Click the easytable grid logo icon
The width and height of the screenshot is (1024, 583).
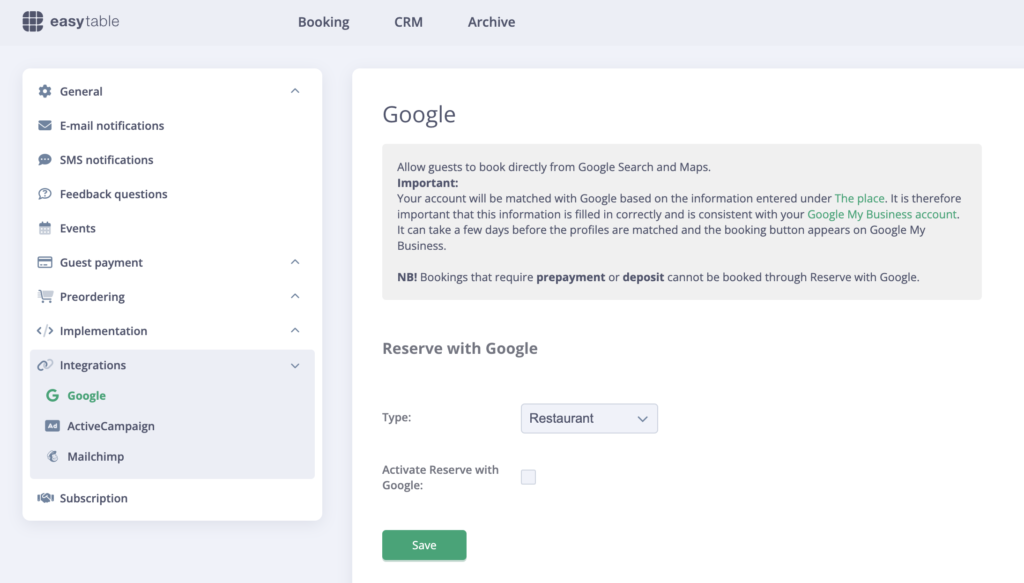30,21
